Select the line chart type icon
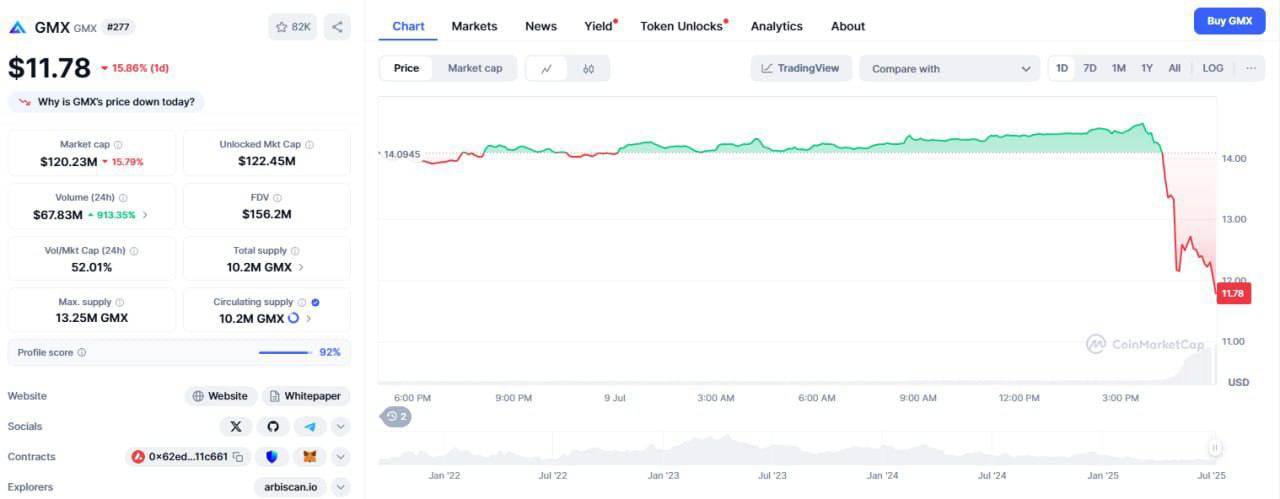 546,68
